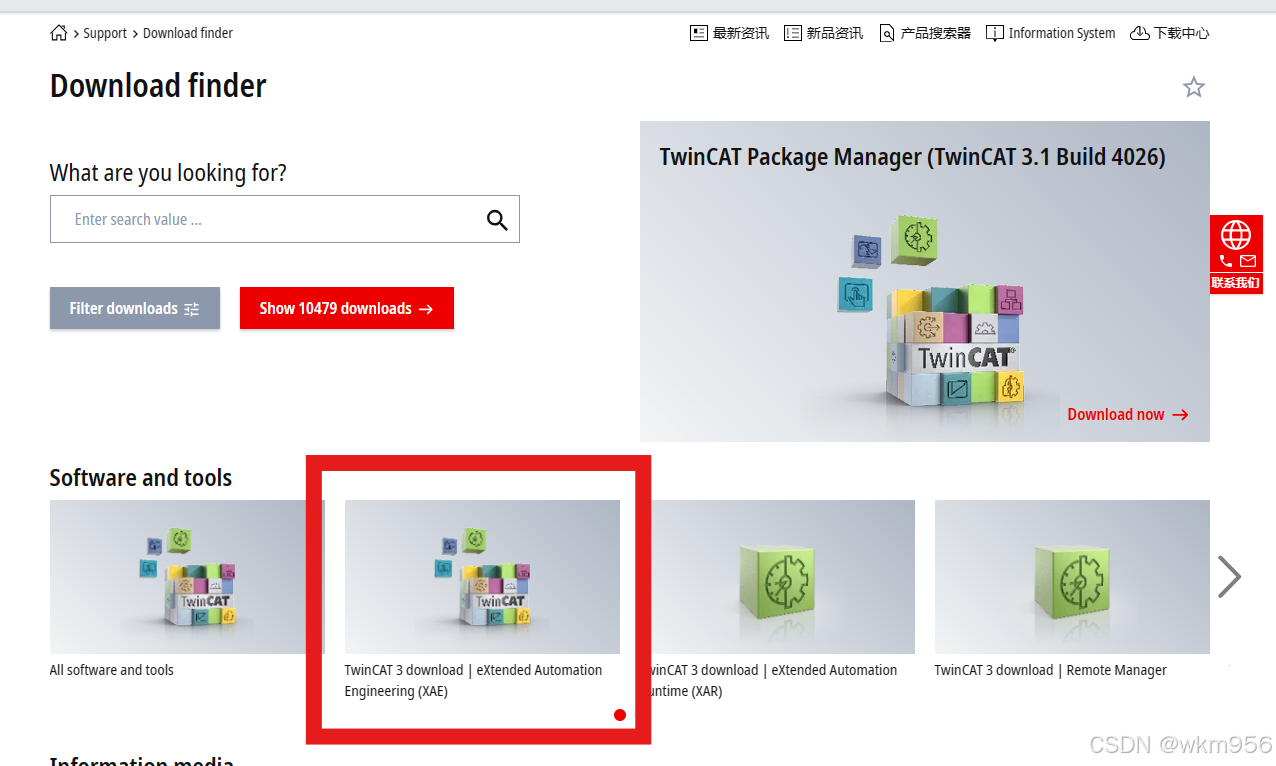Click the 下载中心 cloud download icon
Screen dimensions: 1276x766
1140,33
